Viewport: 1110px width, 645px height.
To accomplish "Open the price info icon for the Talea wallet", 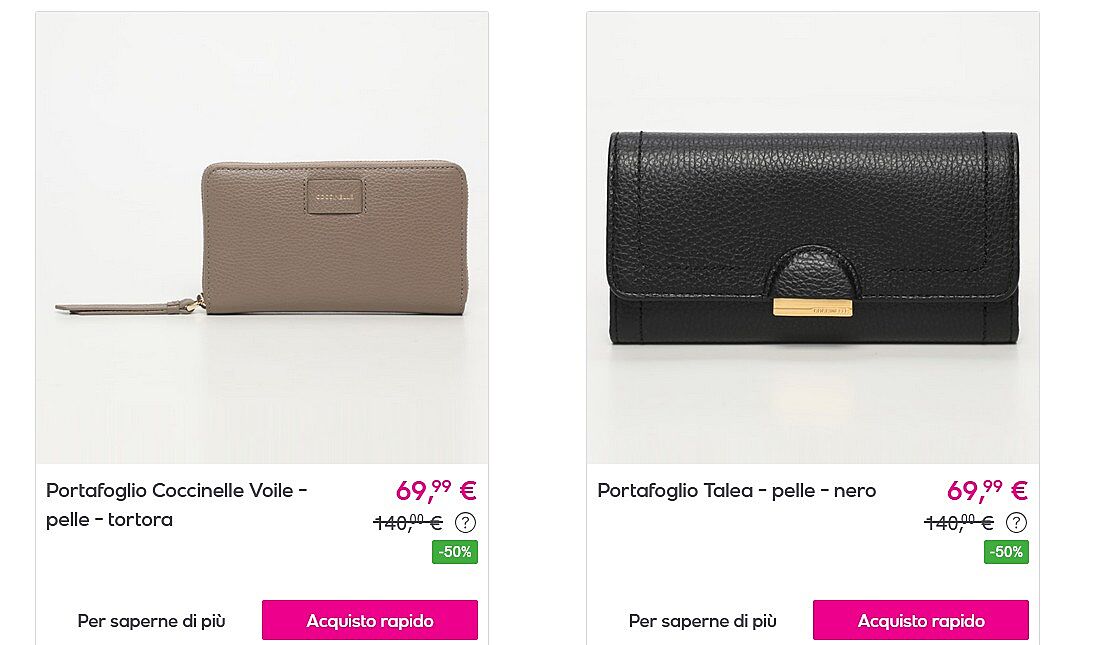I will coord(1017,523).
